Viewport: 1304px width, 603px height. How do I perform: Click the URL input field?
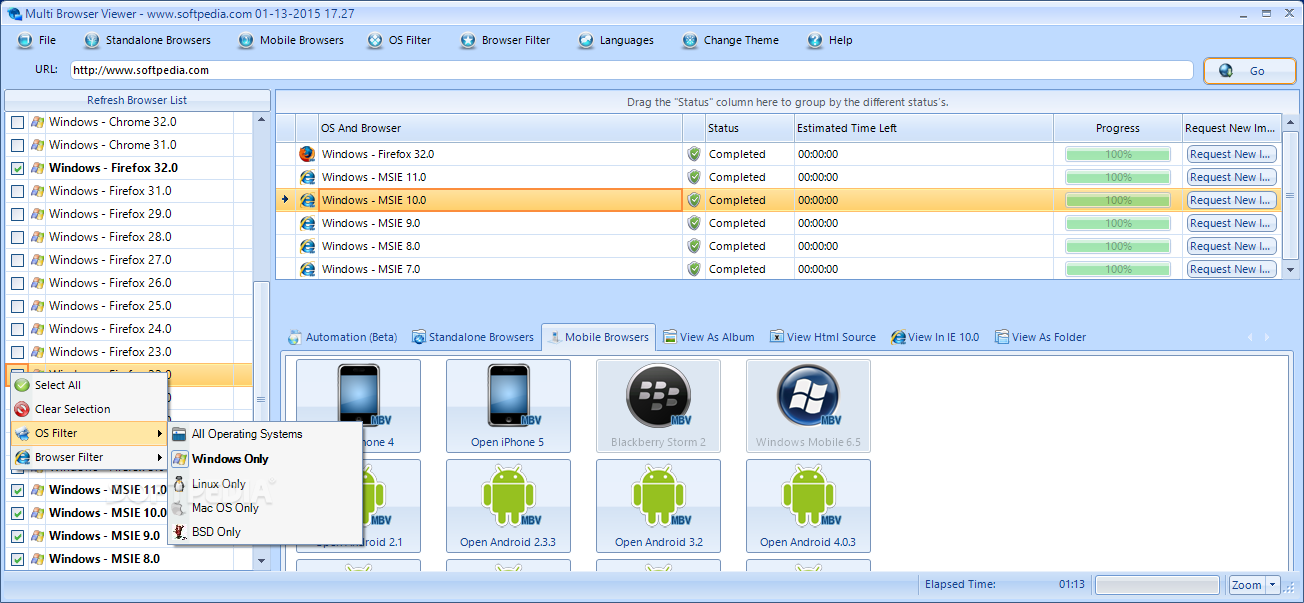[631, 70]
